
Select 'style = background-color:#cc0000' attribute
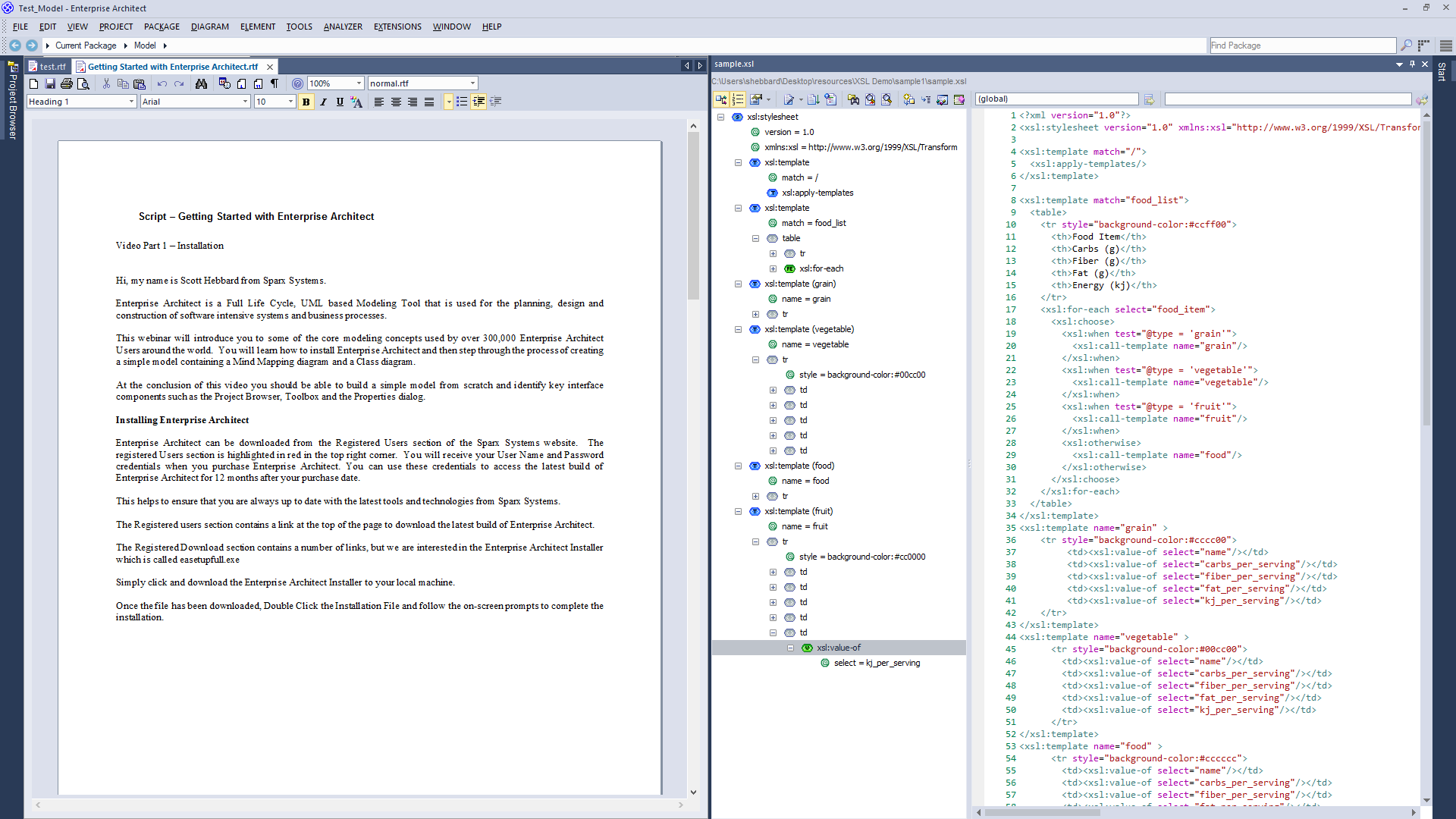coord(862,557)
